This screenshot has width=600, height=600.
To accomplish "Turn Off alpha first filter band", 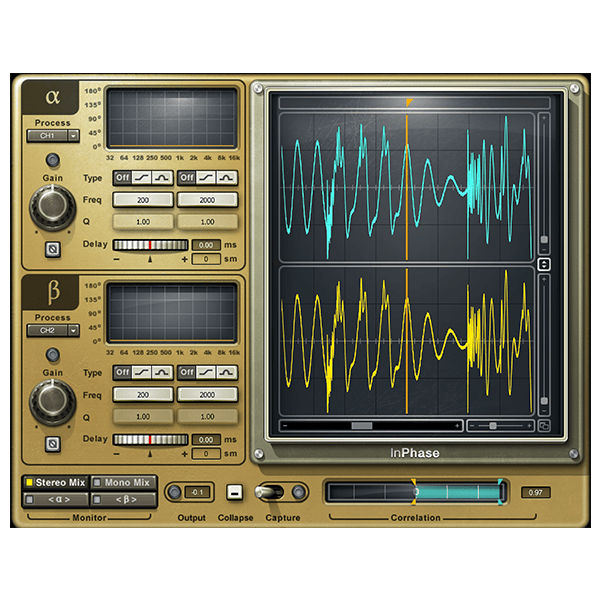I will click(x=122, y=178).
